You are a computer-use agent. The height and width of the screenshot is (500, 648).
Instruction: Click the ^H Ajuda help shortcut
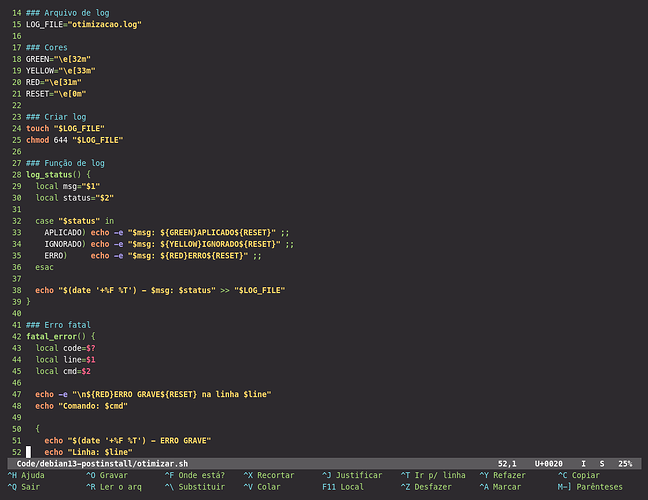click(x=28, y=475)
